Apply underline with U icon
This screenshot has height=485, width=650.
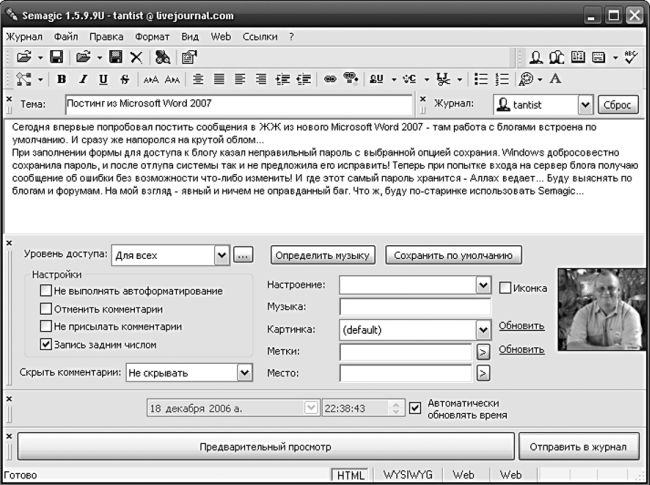103,79
